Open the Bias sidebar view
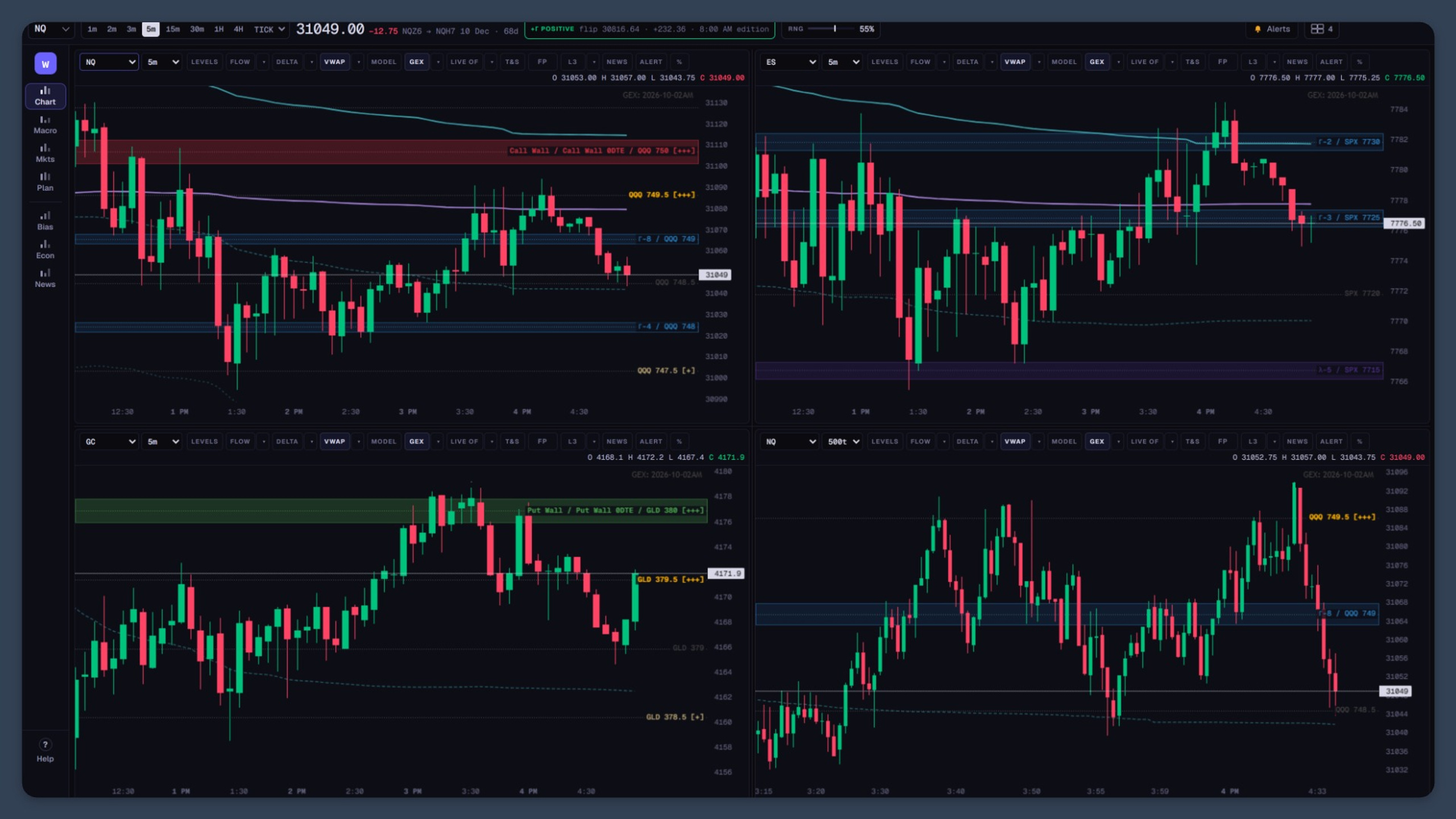Image resolution: width=1456 pixels, height=819 pixels. pyautogui.click(x=45, y=221)
